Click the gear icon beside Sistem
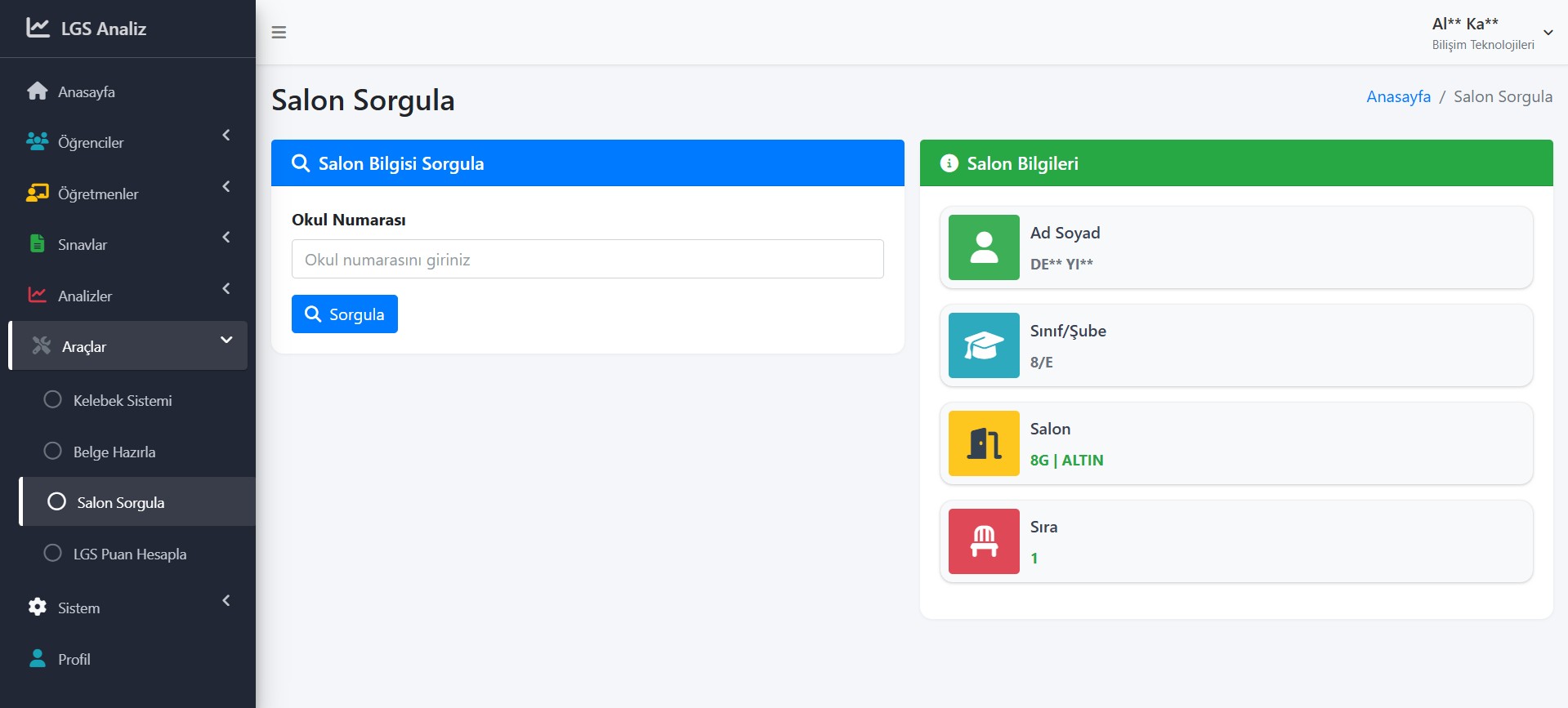Image resolution: width=1568 pixels, height=708 pixels. 37,608
